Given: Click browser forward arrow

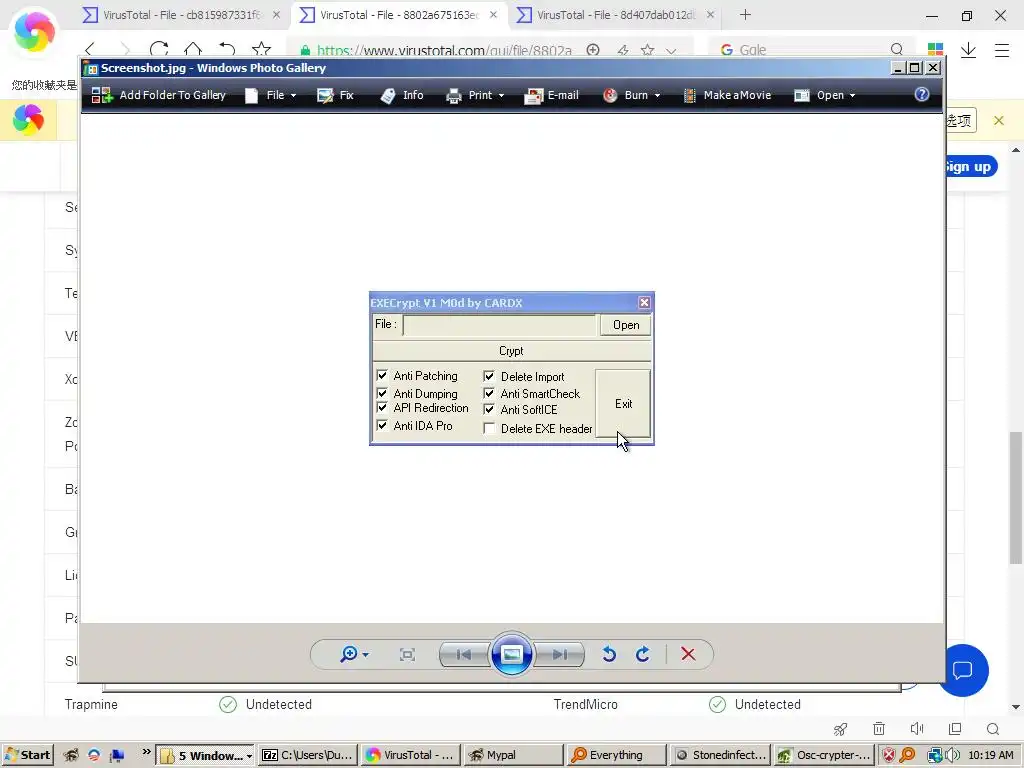Looking at the screenshot, I should [x=124, y=49].
